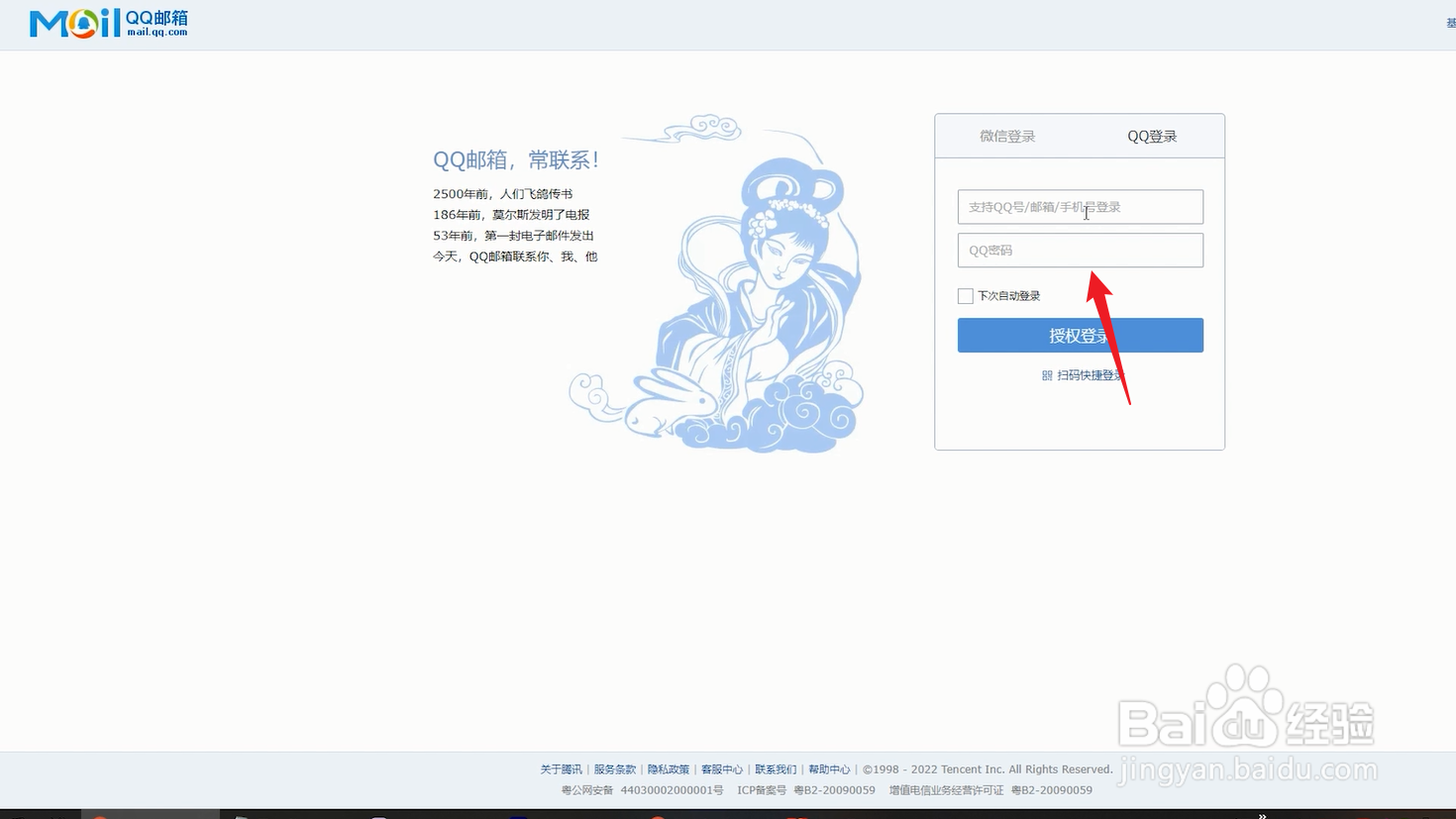Click the 今天，QQ邮箱联系你、我、他 line
Viewport: 1456px width, 819px height.
pos(515,256)
